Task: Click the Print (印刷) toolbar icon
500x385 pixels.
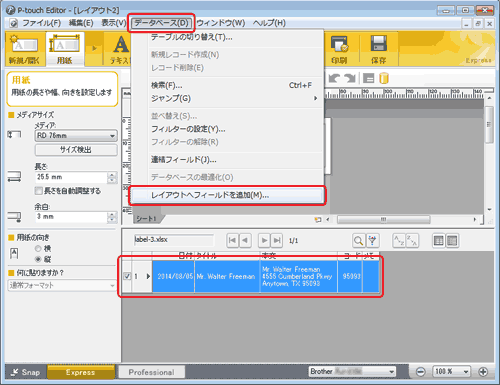Action: coord(339,49)
